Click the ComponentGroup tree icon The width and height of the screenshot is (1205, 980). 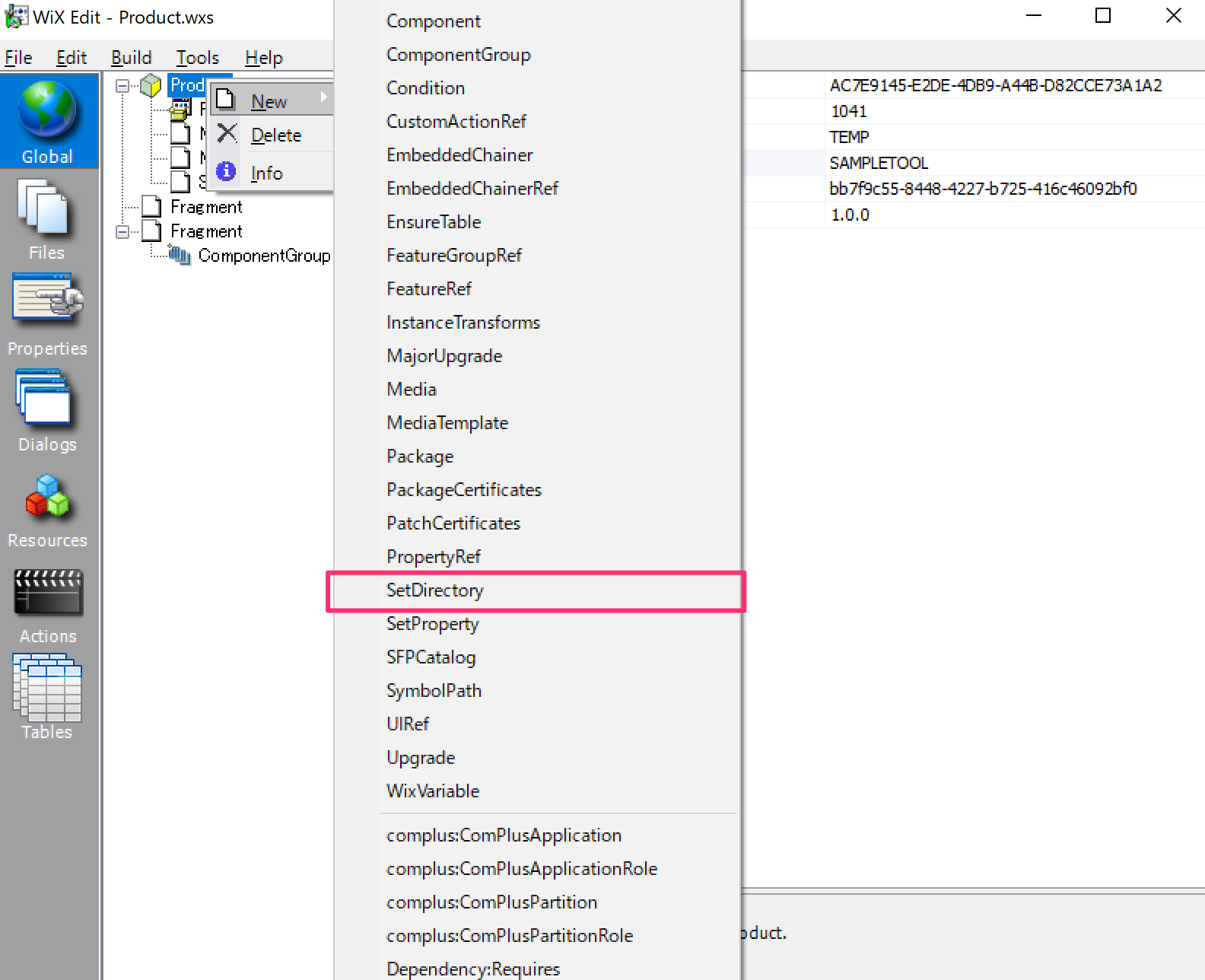click(x=180, y=256)
